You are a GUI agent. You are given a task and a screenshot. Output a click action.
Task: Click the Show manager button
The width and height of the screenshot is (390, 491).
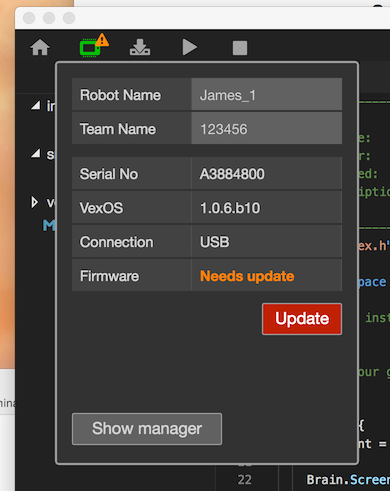(x=147, y=429)
